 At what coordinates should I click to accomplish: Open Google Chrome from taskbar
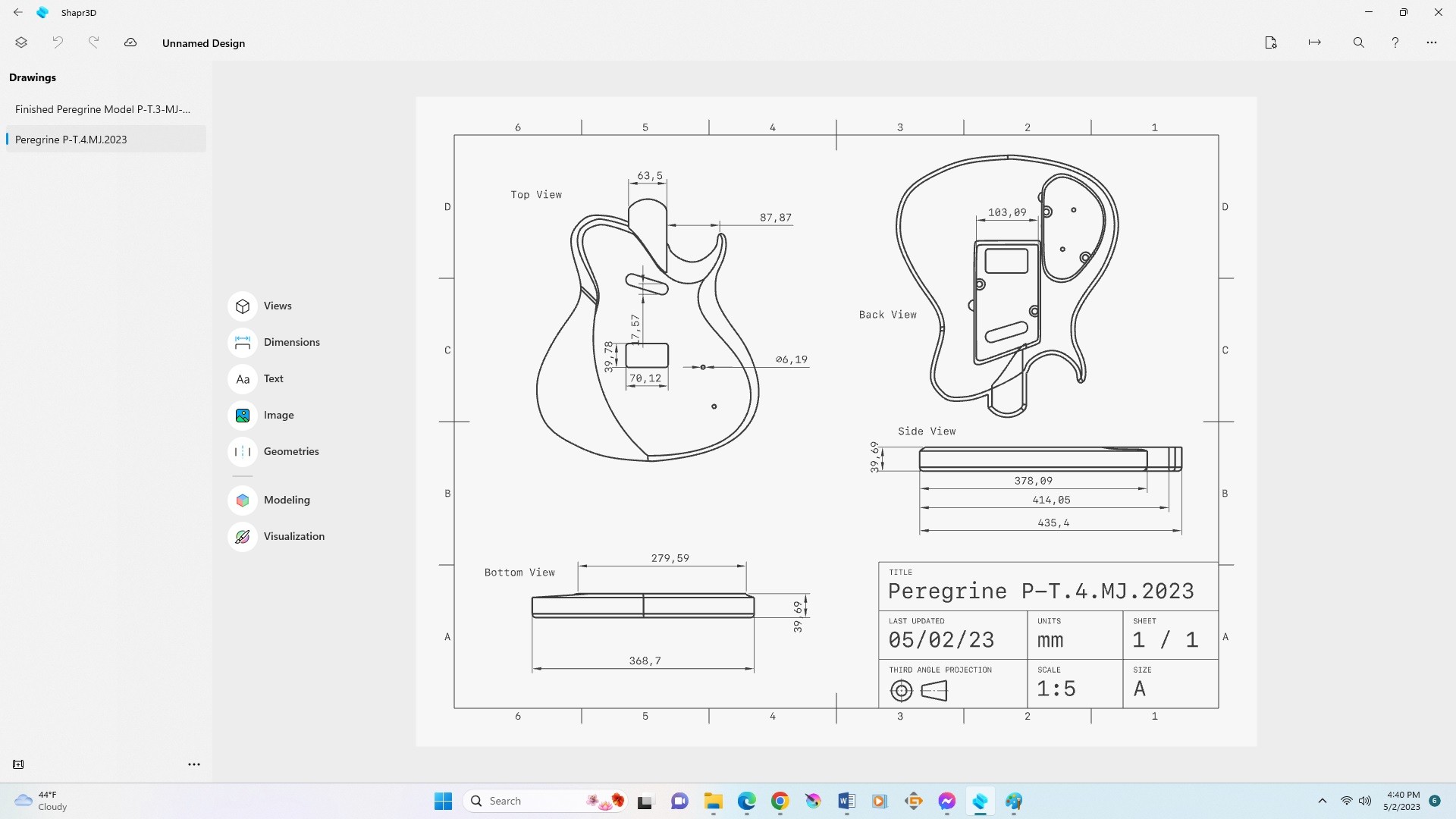click(x=780, y=801)
